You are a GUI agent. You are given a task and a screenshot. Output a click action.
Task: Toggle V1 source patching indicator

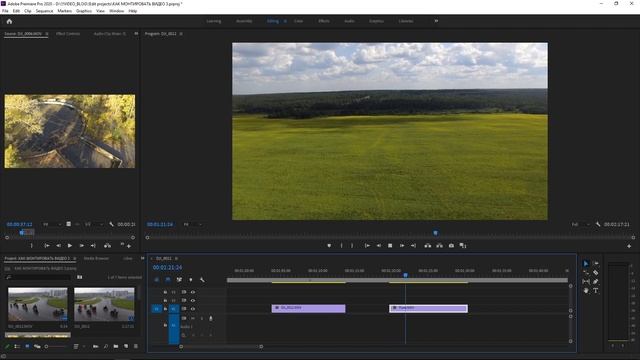(x=156, y=309)
